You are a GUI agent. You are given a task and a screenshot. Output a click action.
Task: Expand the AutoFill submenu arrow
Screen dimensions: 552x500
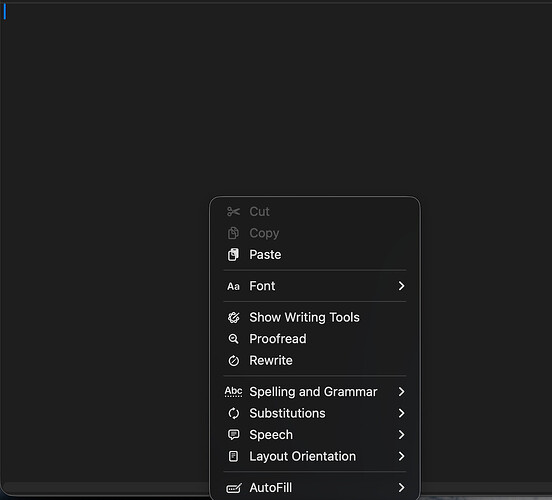[401, 488]
